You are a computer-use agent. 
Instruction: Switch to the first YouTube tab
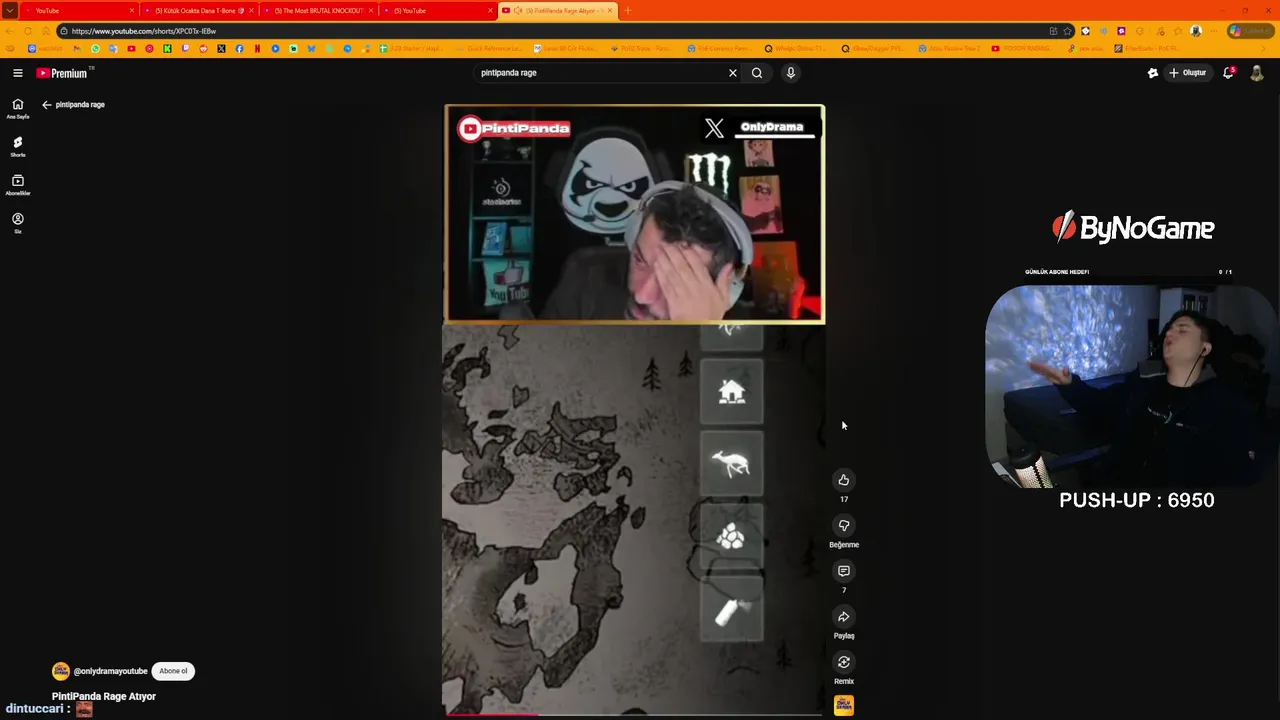(80, 10)
